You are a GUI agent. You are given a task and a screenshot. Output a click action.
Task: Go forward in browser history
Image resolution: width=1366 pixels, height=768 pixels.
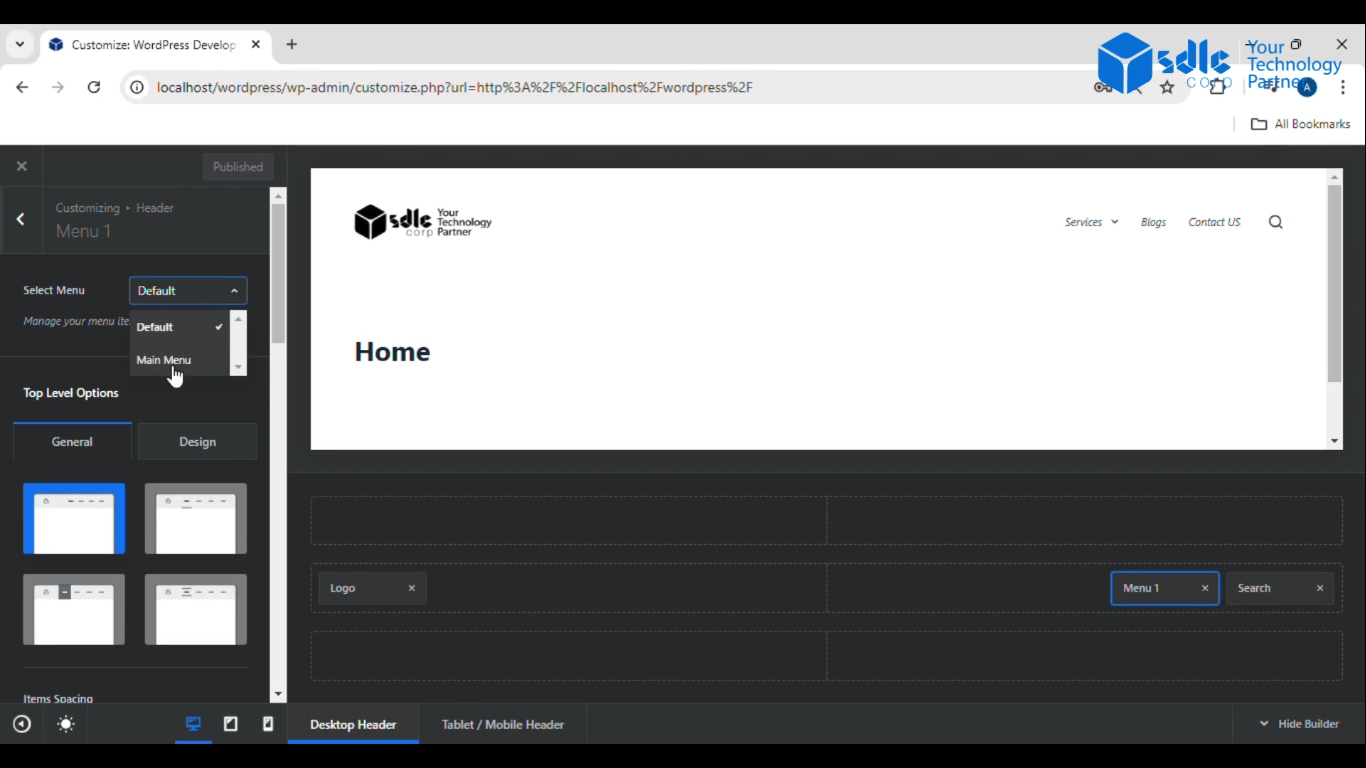tap(58, 87)
